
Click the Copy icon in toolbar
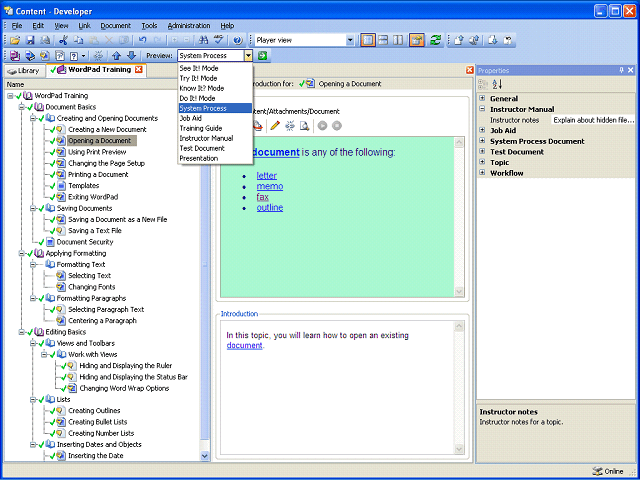(78, 40)
